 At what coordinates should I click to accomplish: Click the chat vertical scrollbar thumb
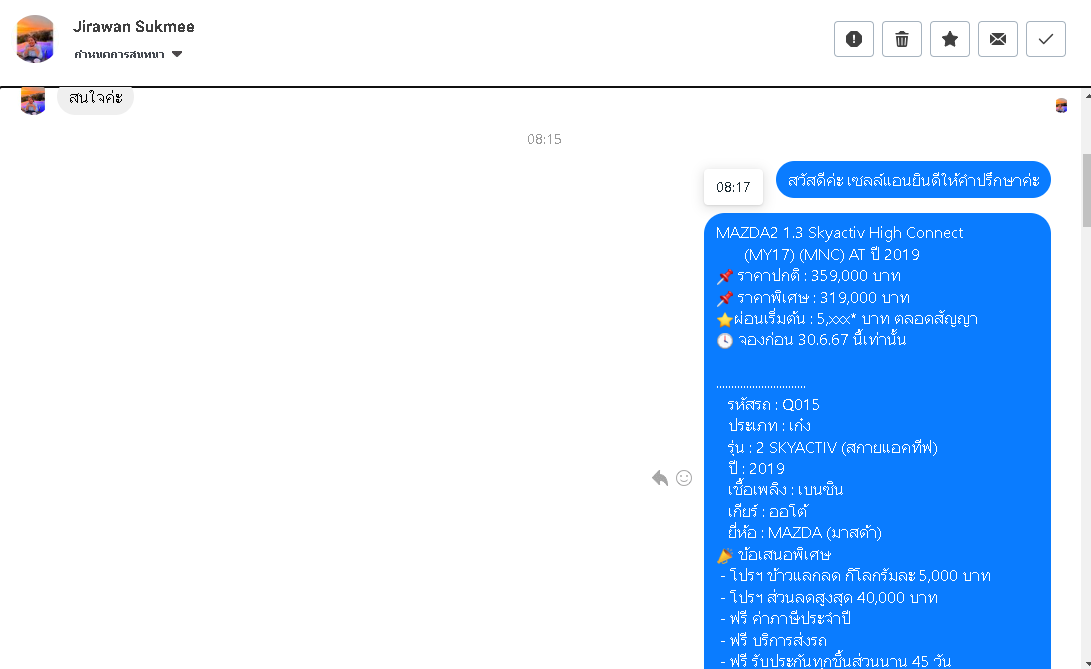click(x=1087, y=189)
